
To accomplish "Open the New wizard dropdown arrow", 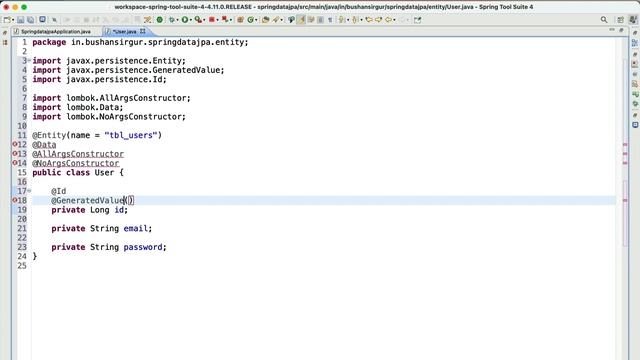I will (x=13, y=20).
